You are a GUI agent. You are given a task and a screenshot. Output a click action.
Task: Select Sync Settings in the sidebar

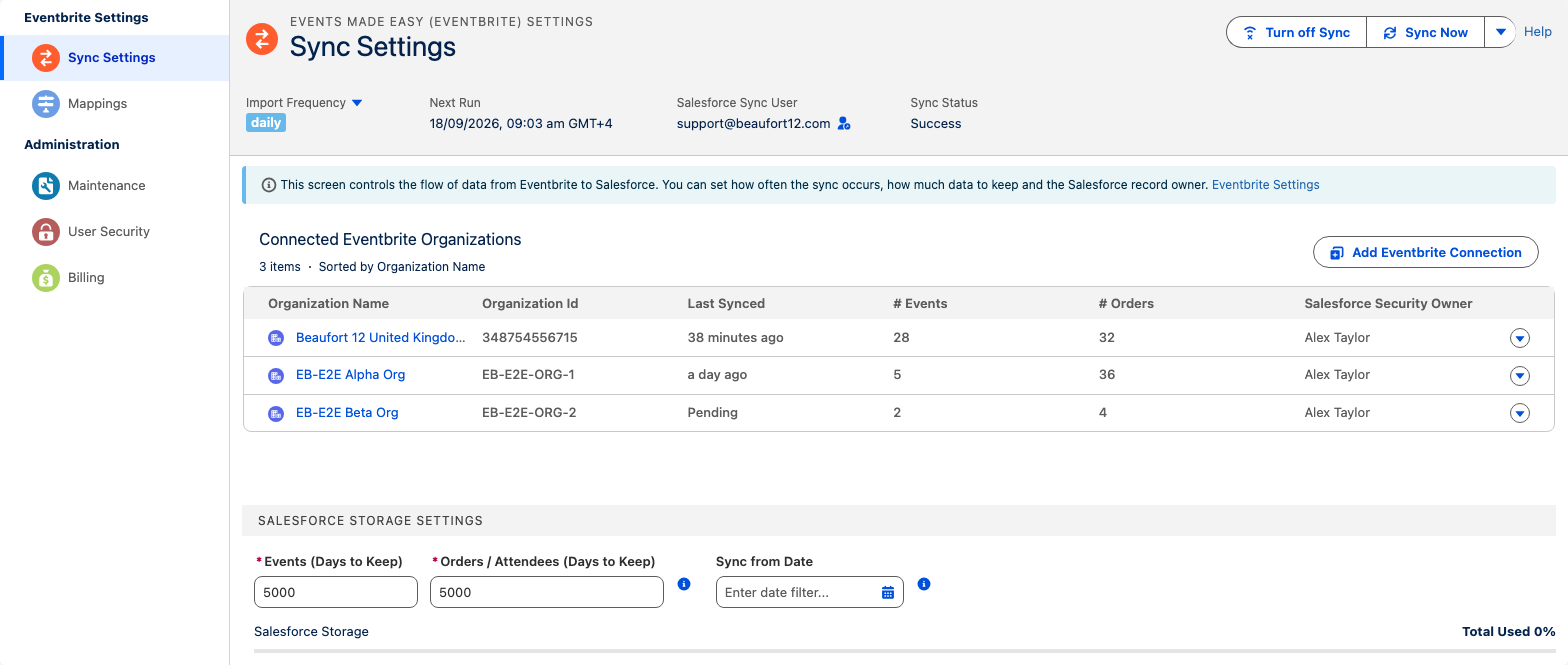click(x=115, y=58)
